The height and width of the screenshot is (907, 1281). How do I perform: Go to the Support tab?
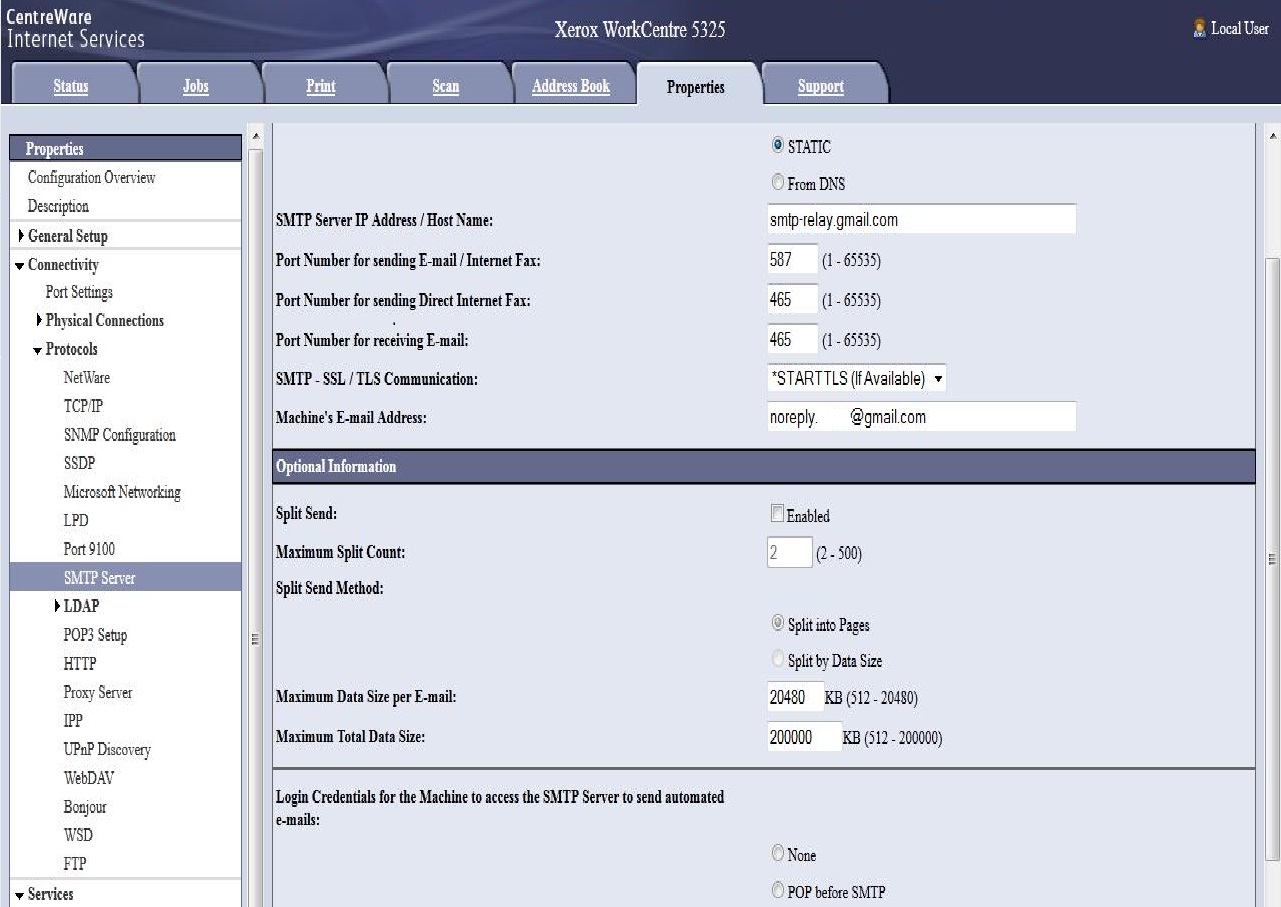[821, 86]
